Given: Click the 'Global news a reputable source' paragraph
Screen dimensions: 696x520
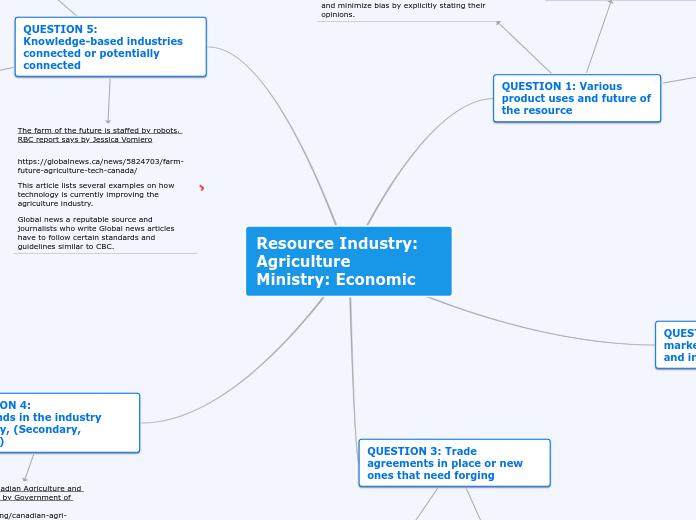Looking at the screenshot, I should pyautogui.click(x=96, y=233).
